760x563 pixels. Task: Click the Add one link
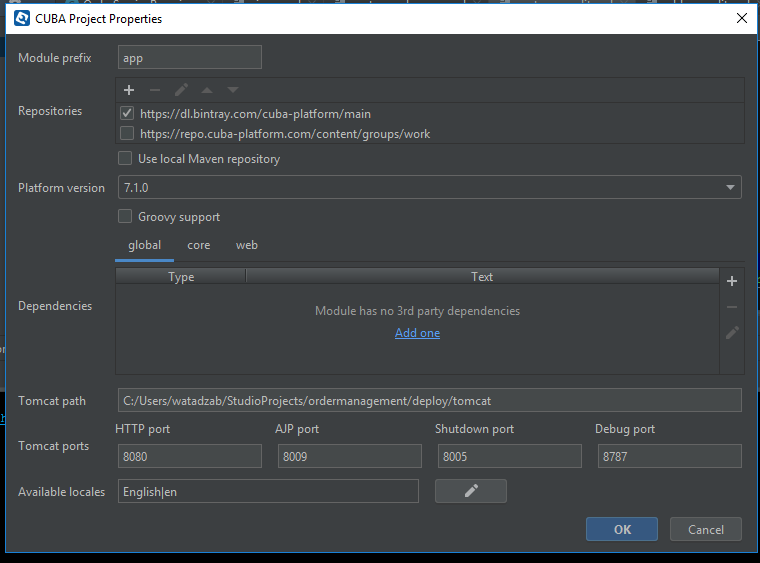(417, 333)
